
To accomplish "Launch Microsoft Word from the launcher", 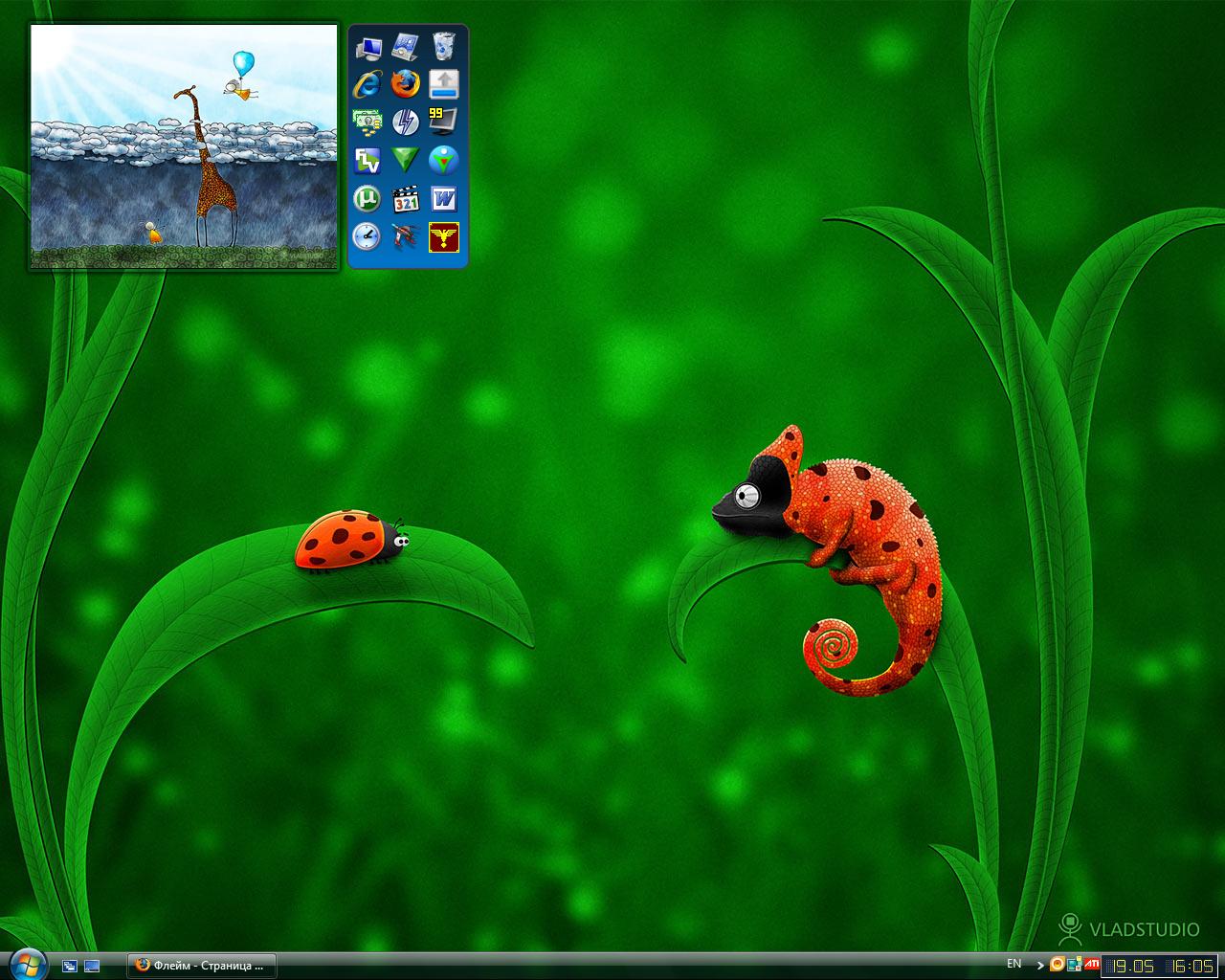I will click(x=444, y=199).
